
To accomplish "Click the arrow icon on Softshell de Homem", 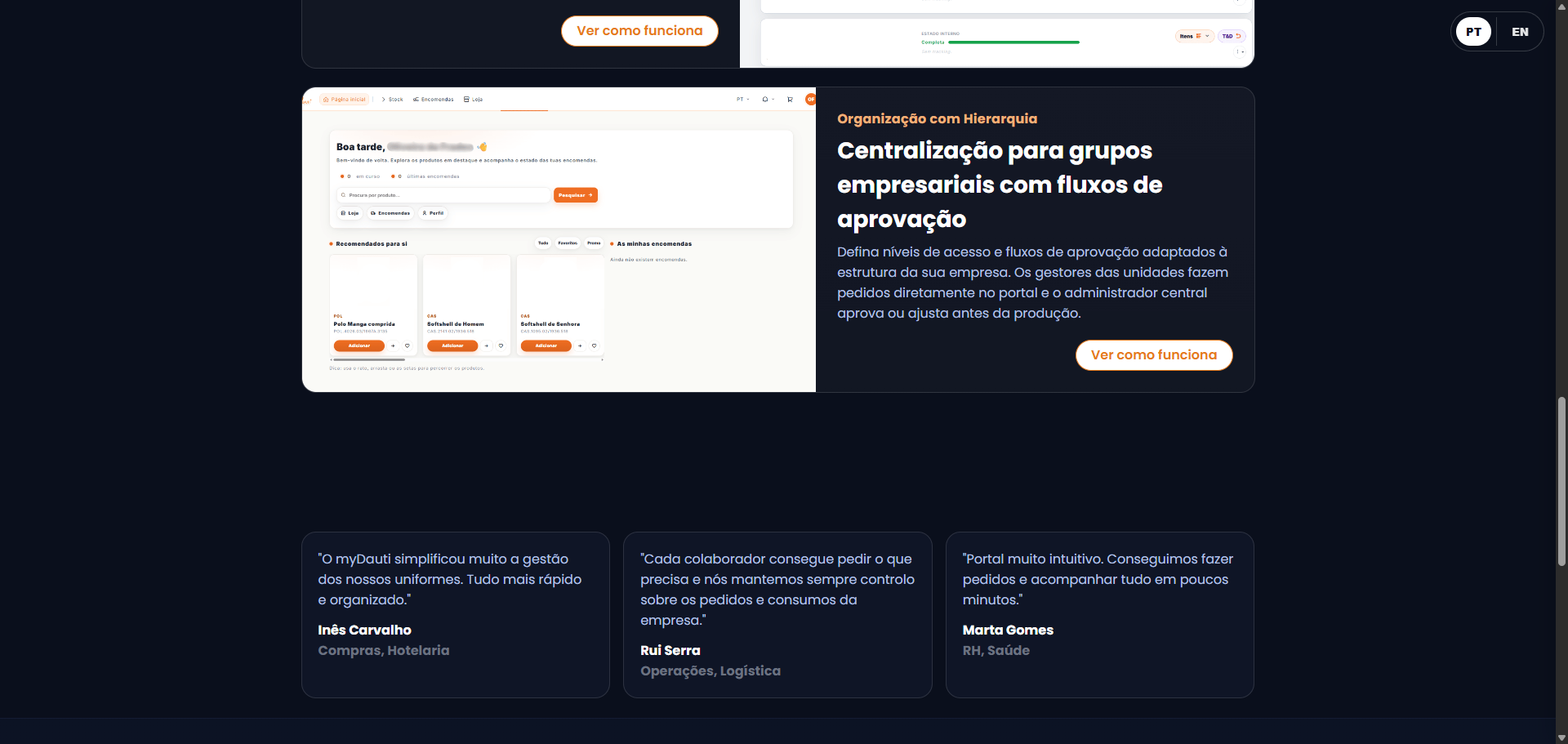I will tap(487, 345).
